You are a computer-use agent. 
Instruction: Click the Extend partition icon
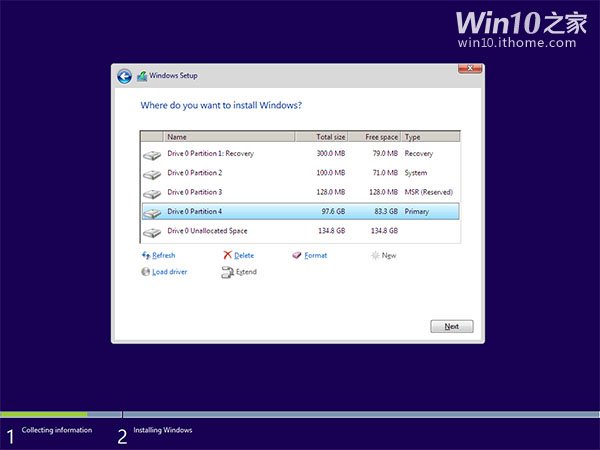pos(227,272)
